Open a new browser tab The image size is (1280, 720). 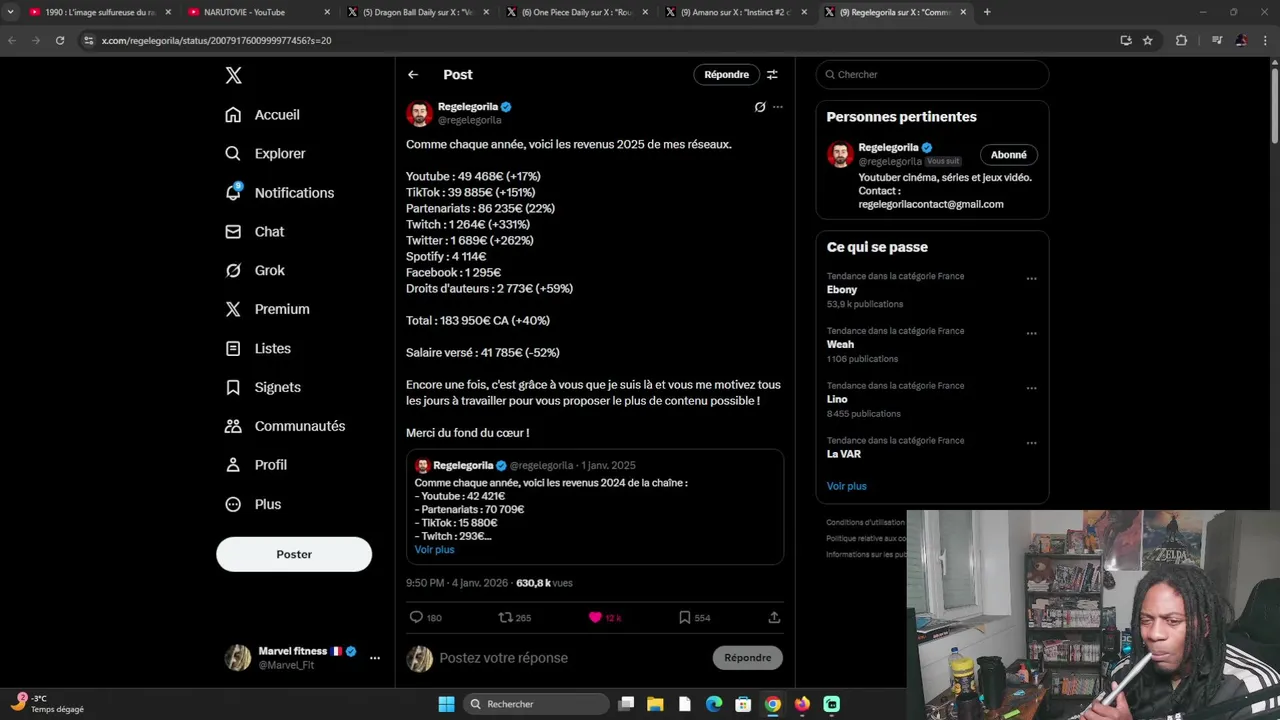tap(987, 12)
